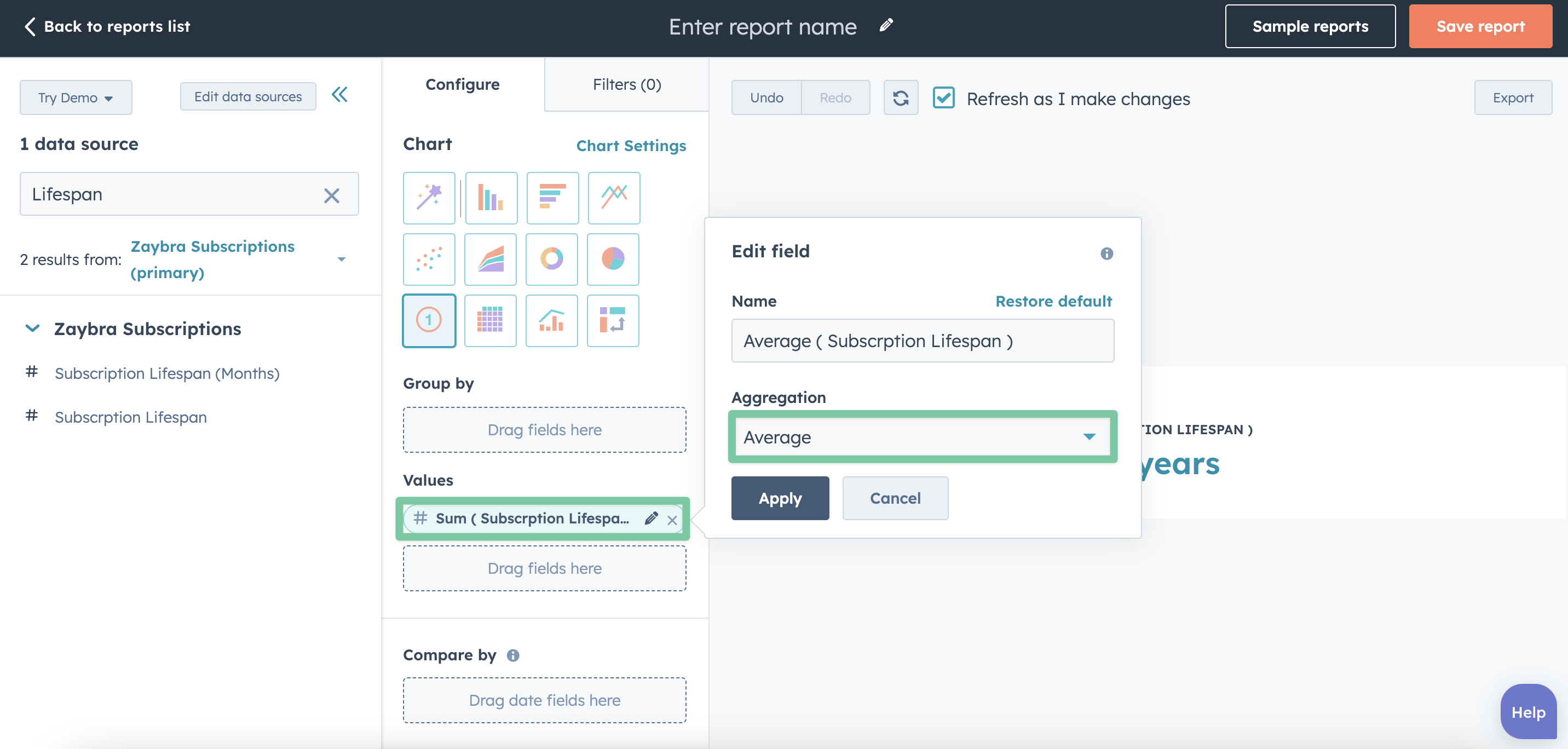Click the Export button
Screen dimensions: 1568x749
point(1513,97)
